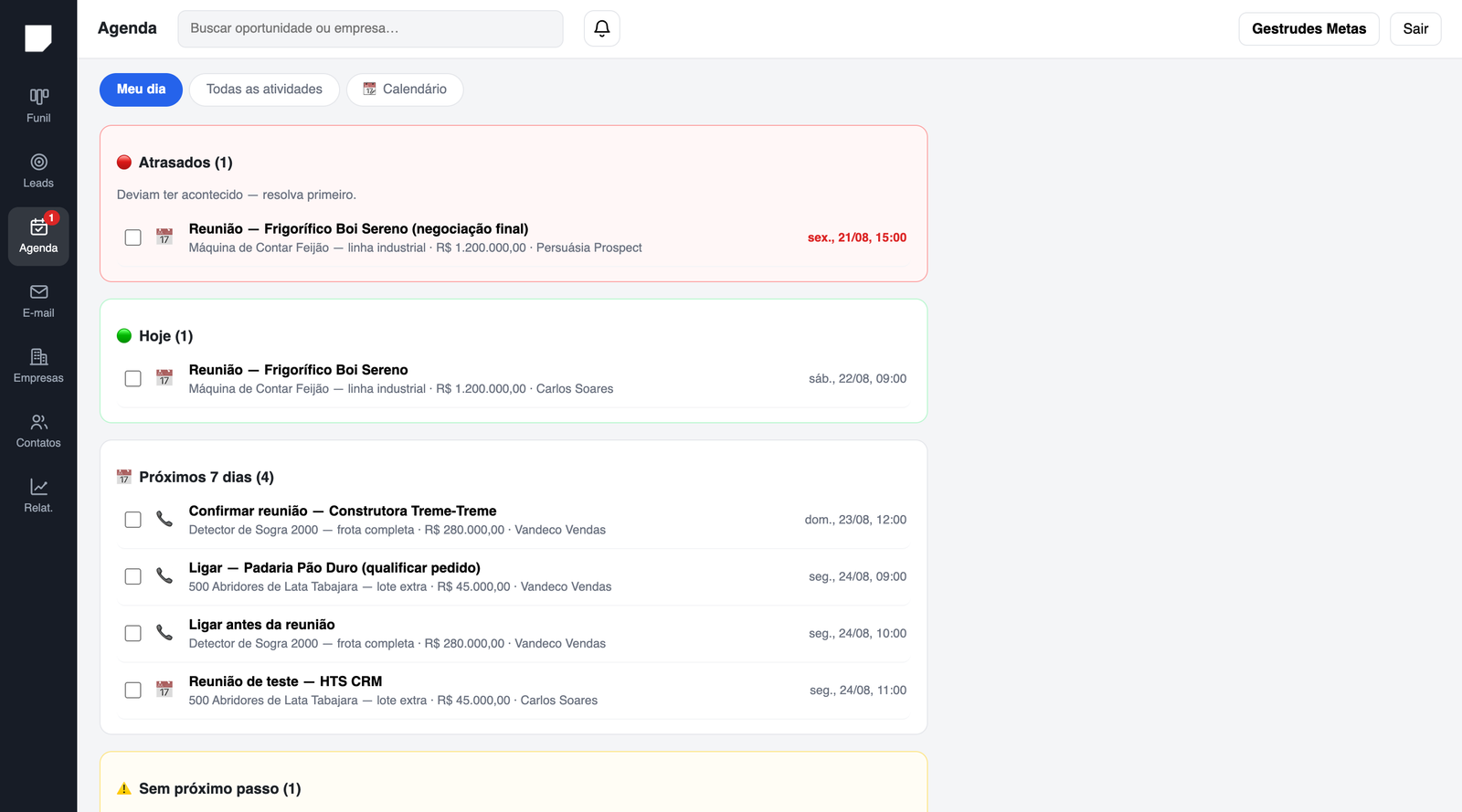Open Confirmar reunião — Construtora Treme-Treme activity
The height and width of the screenshot is (812, 1462).
343,511
